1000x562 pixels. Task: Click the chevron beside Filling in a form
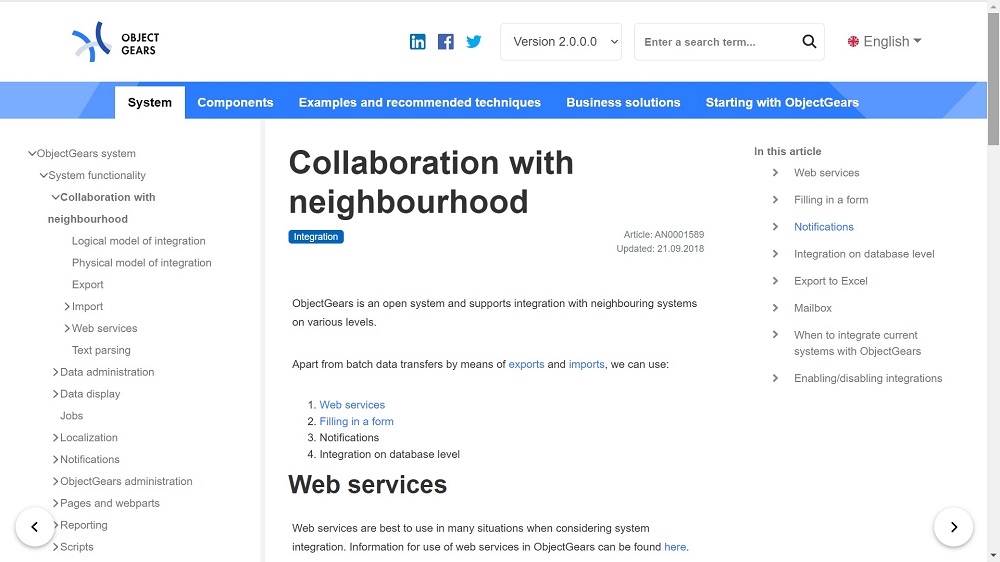click(x=776, y=200)
